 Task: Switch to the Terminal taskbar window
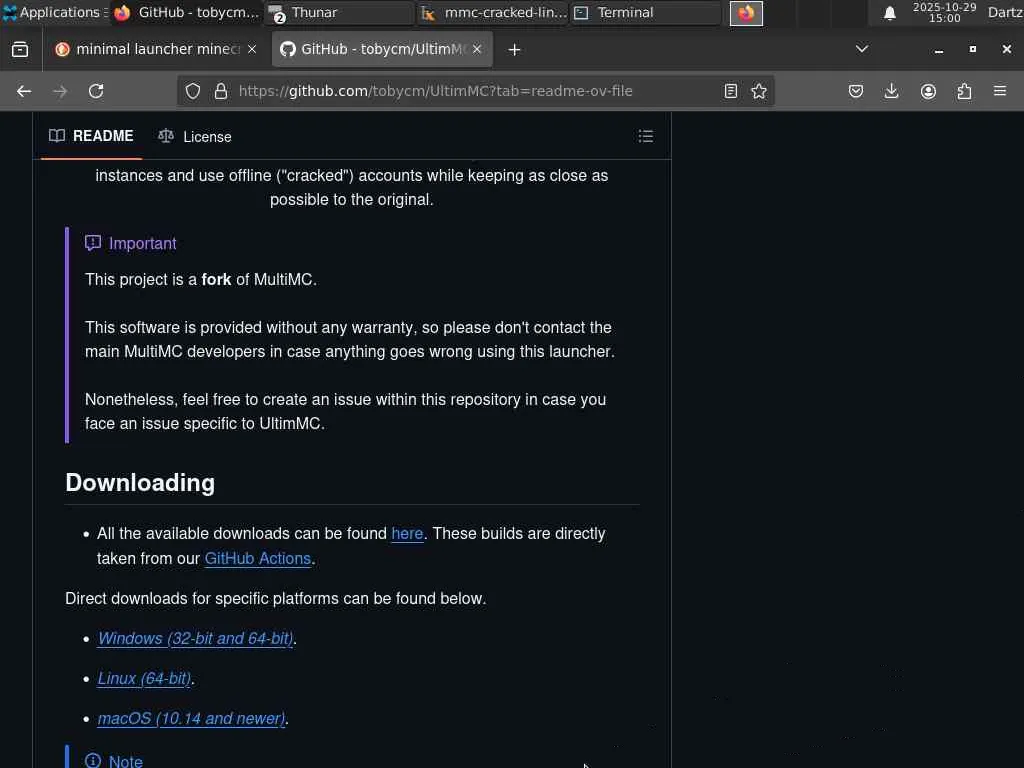(646, 12)
